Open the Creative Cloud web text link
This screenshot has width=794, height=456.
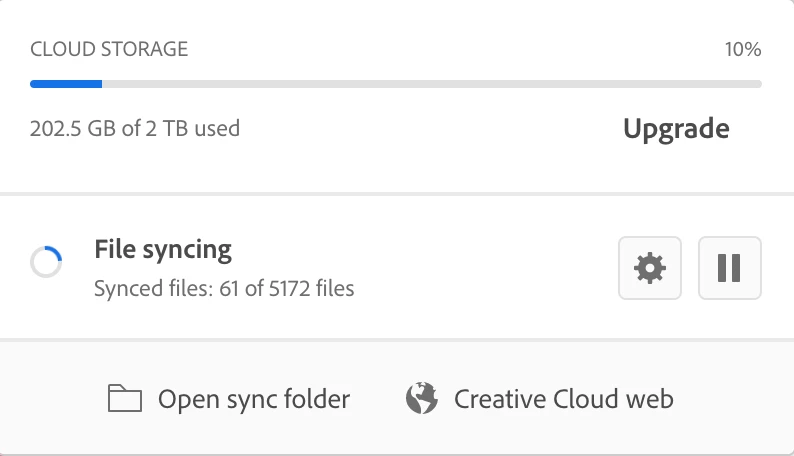coord(563,400)
